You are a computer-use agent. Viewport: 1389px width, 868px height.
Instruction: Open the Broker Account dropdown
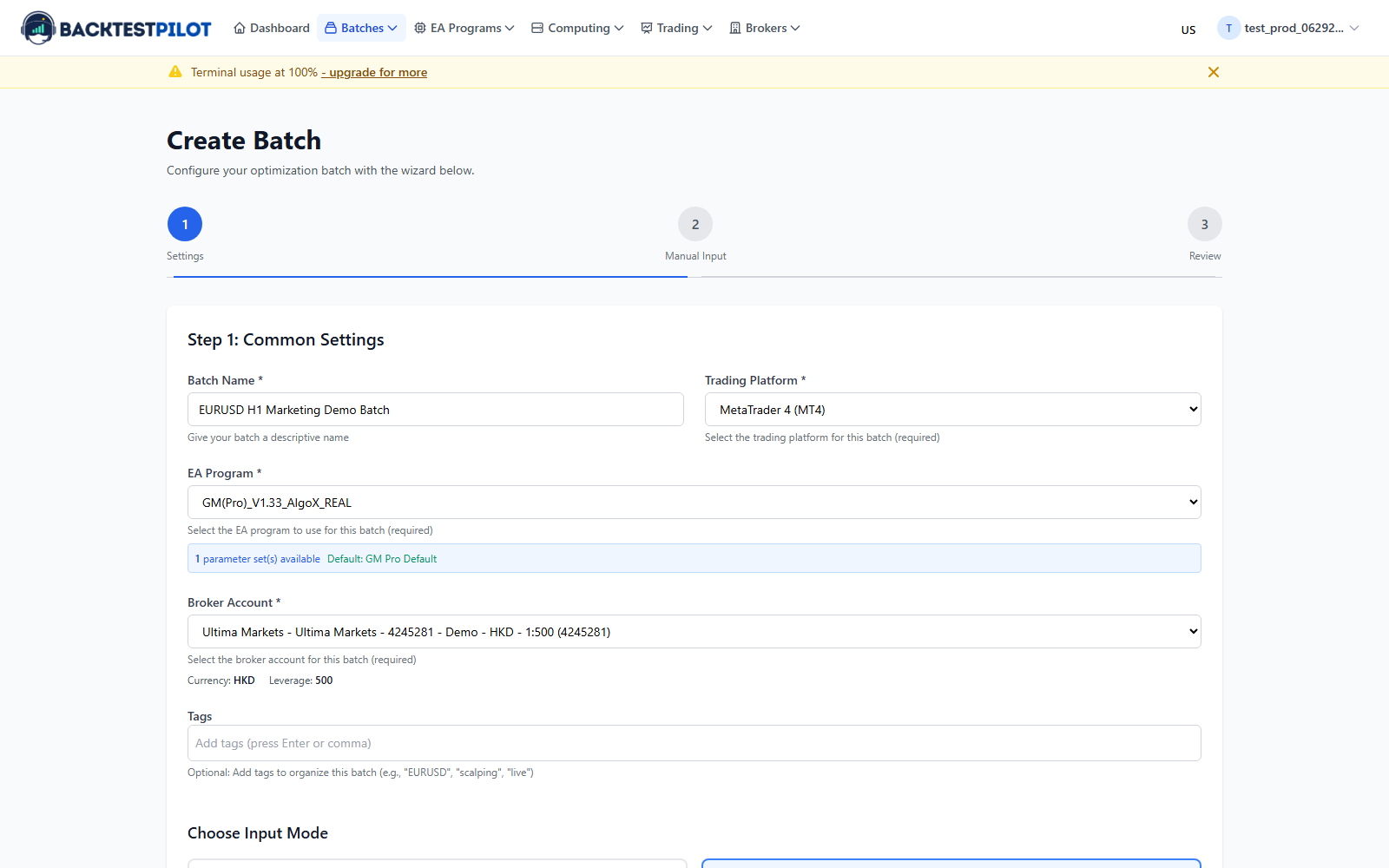click(x=694, y=632)
